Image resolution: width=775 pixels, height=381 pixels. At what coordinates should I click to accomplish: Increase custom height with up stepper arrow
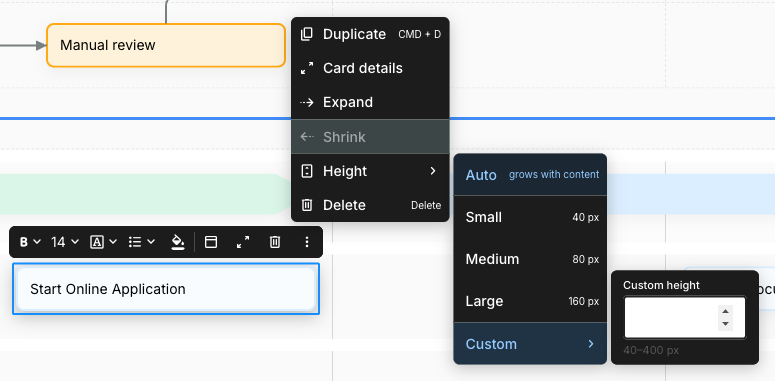(725, 311)
